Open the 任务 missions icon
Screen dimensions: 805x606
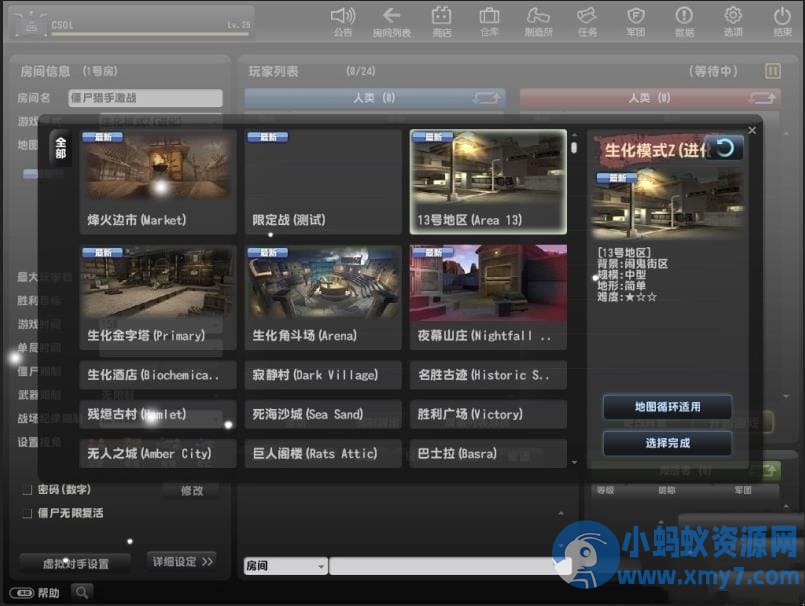[587, 22]
